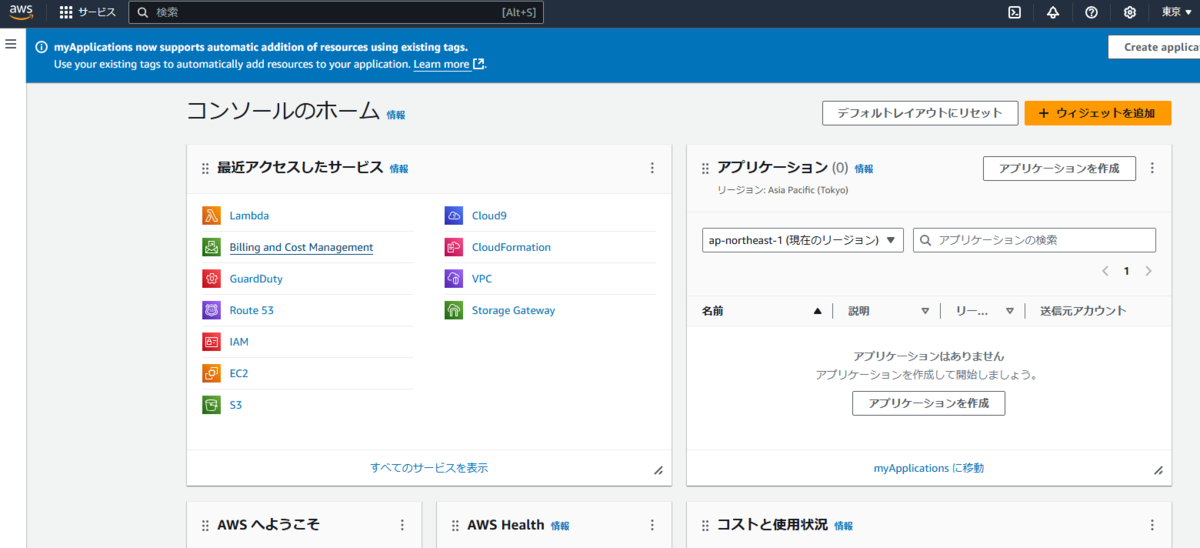Viewport: 1200px width, 548px height.
Task: Open the Route 53 link
Action: coord(252,310)
